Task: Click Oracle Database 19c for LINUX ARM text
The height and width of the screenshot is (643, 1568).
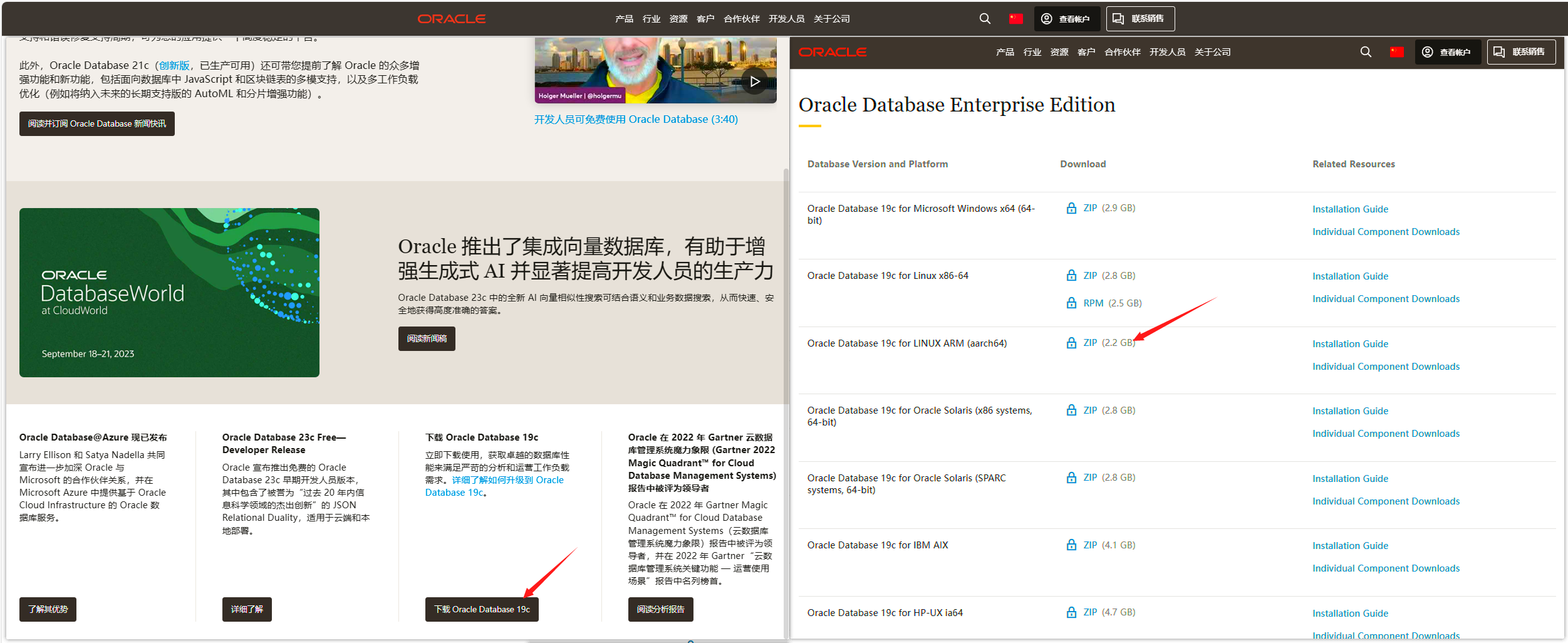Action: (x=907, y=343)
